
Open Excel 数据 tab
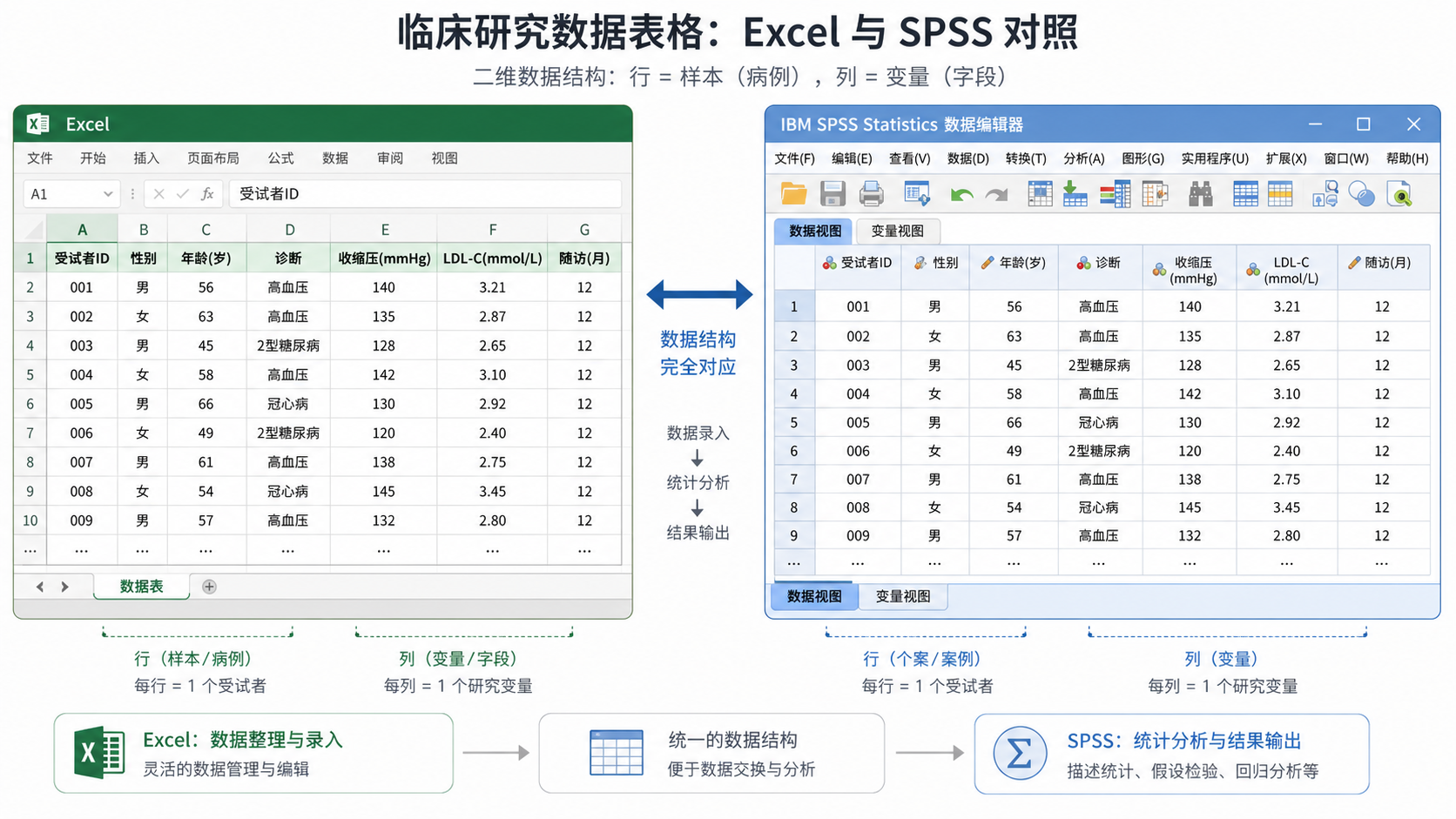click(335, 158)
